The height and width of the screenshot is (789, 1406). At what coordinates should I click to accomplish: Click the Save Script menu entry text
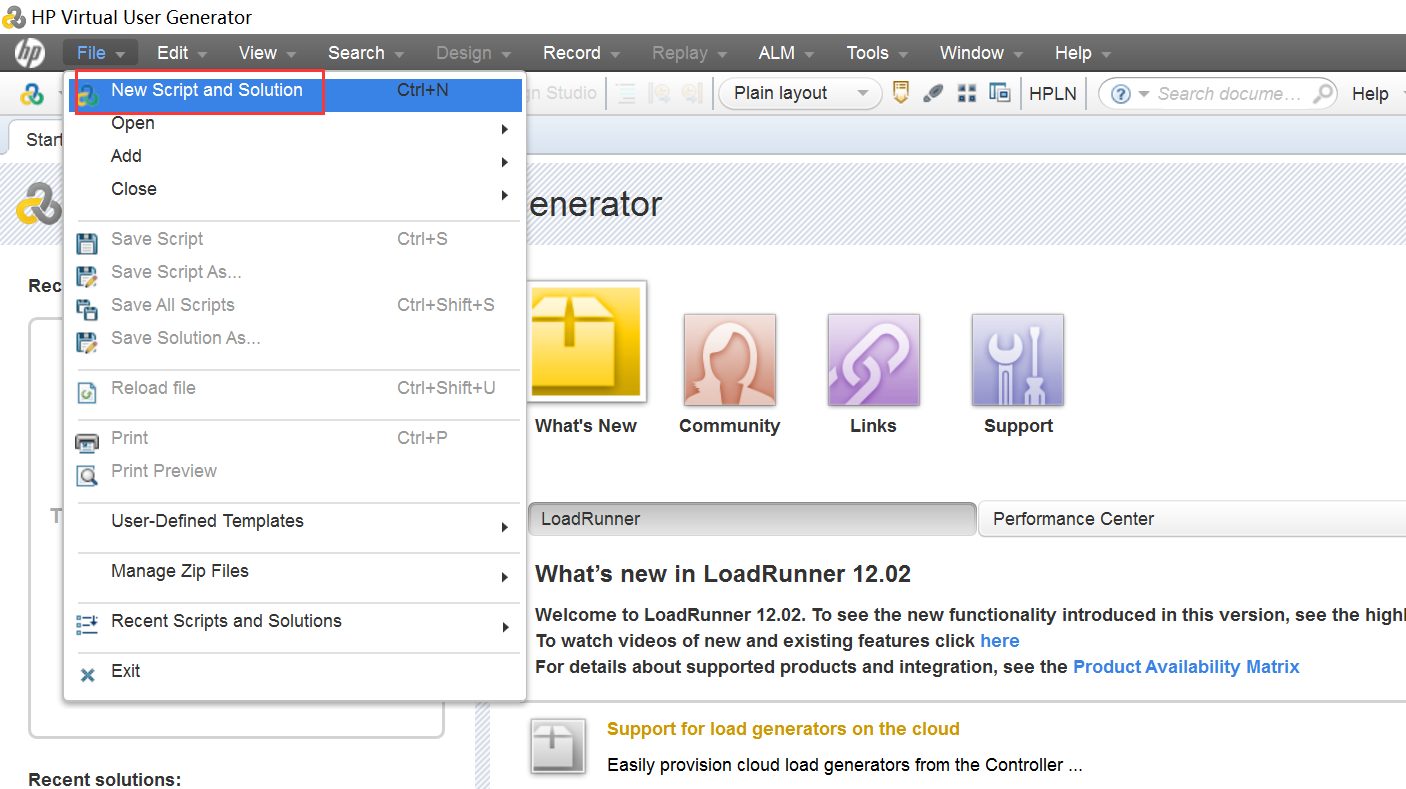pyautogui.click(x=157, y=239)
